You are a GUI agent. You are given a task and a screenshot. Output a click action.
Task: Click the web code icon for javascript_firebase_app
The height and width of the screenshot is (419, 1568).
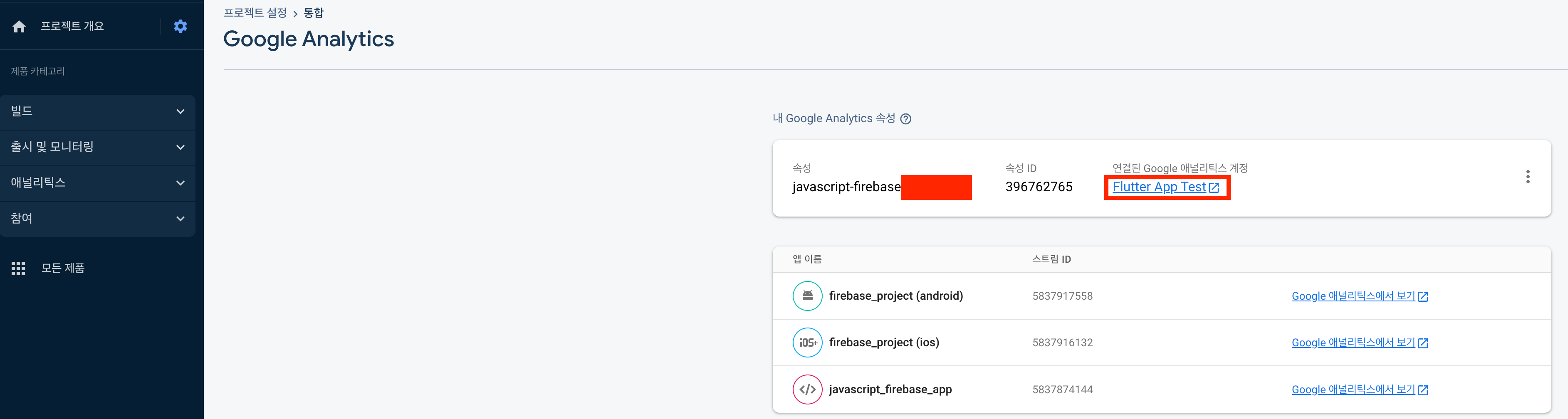tap(807, 390)
